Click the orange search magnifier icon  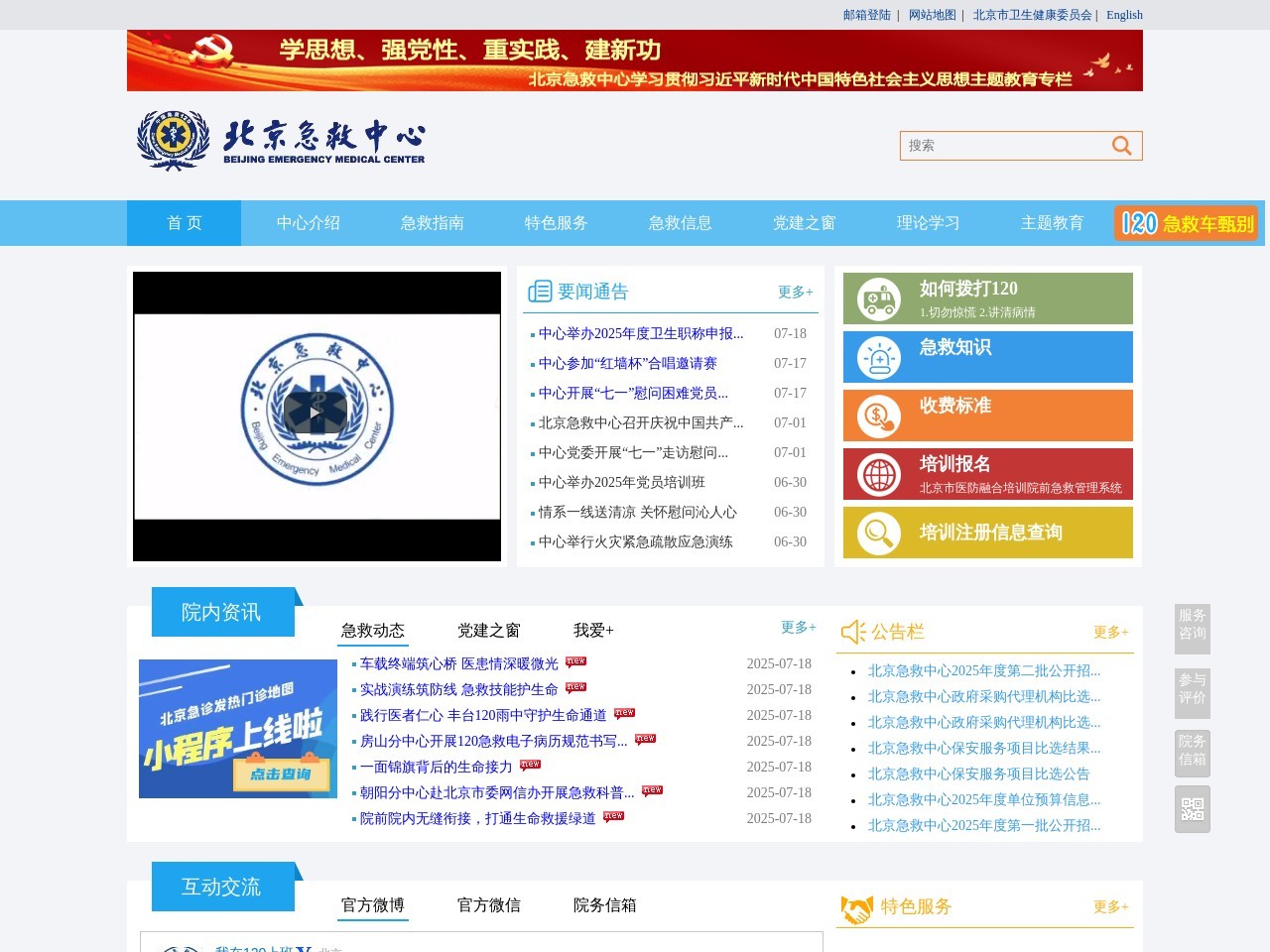coord(1121,146)
